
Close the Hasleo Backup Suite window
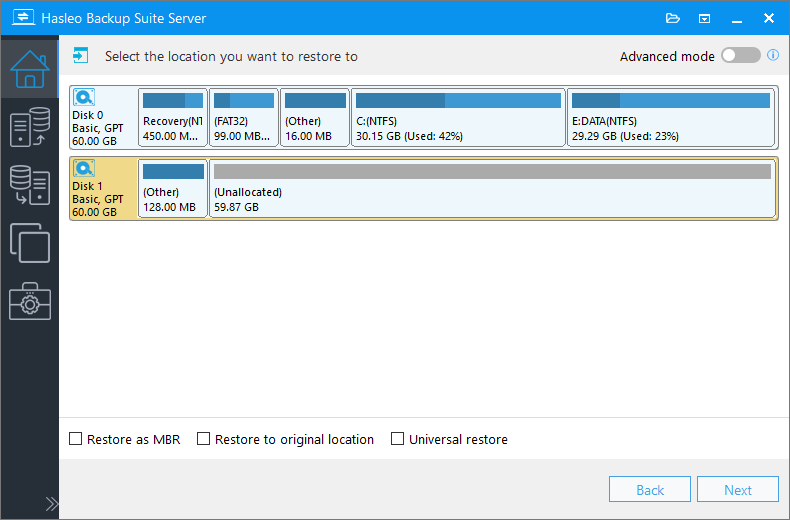coord(768,18)
